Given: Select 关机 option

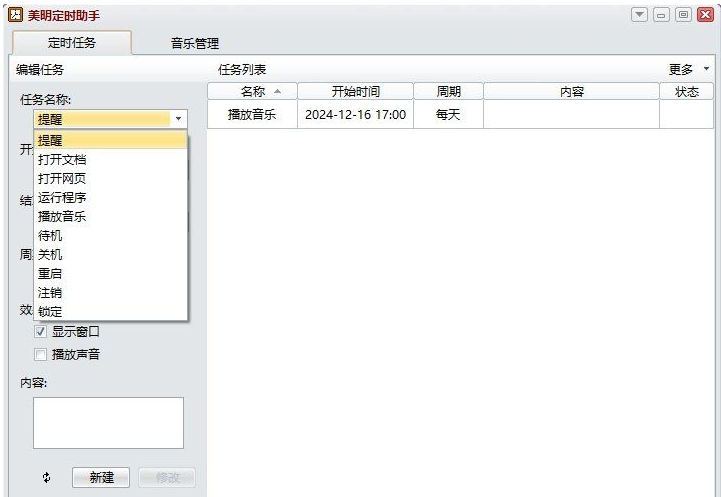Looking at the screenshot, I should click(110, 254).
